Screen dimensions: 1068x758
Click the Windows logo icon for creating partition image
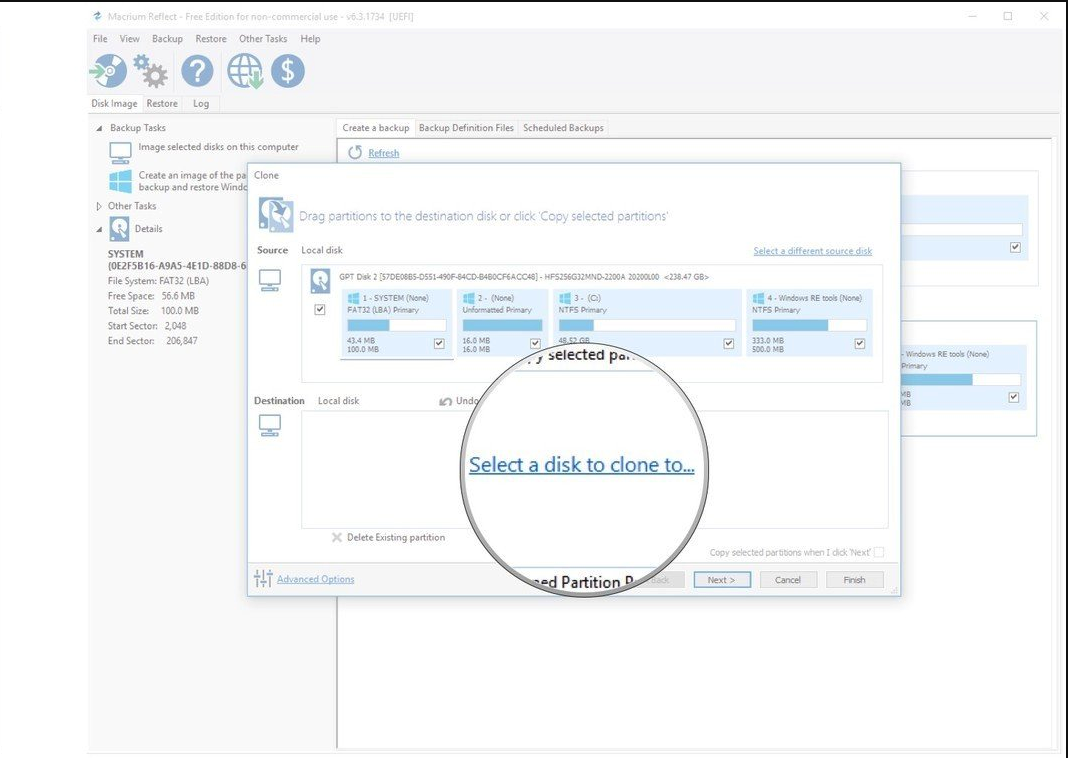pyautogui.click(x=121, y=181)
